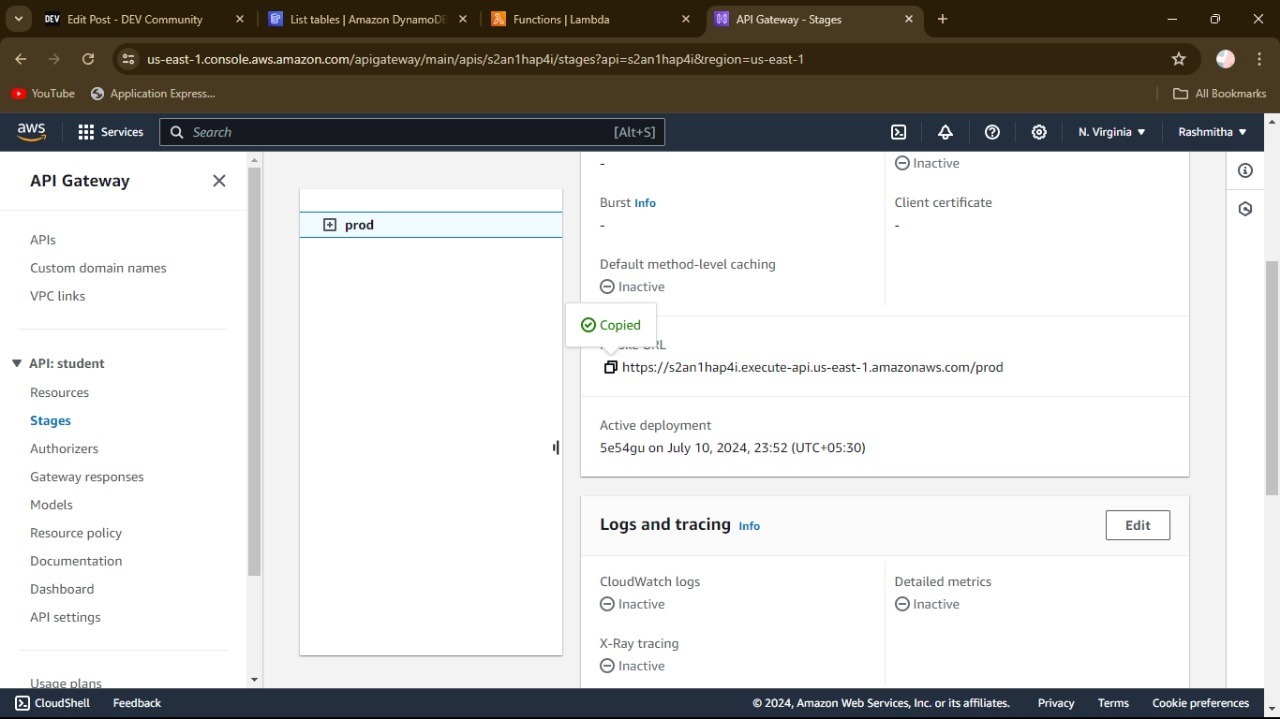Click the invoke URL text ending /prod
Screen dimensions: 1280x719
point(812,367)
